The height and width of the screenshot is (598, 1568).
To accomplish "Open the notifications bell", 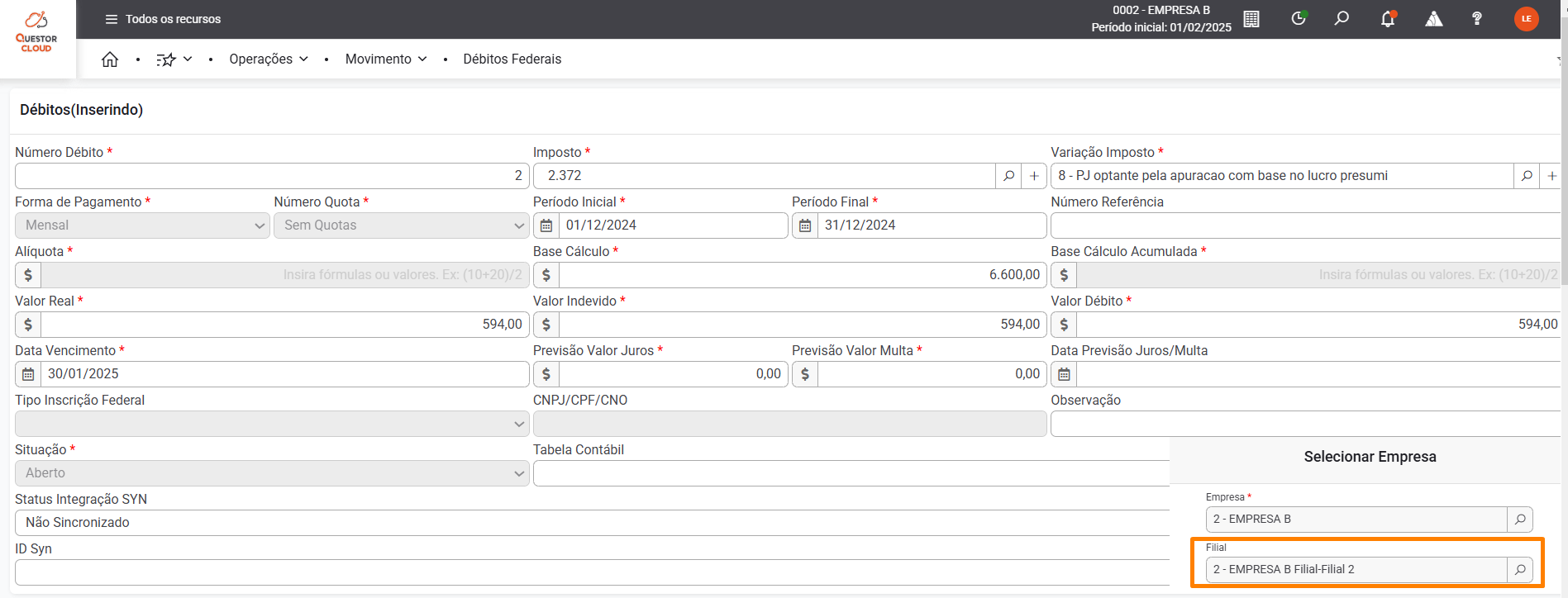I will (1388, 19).
